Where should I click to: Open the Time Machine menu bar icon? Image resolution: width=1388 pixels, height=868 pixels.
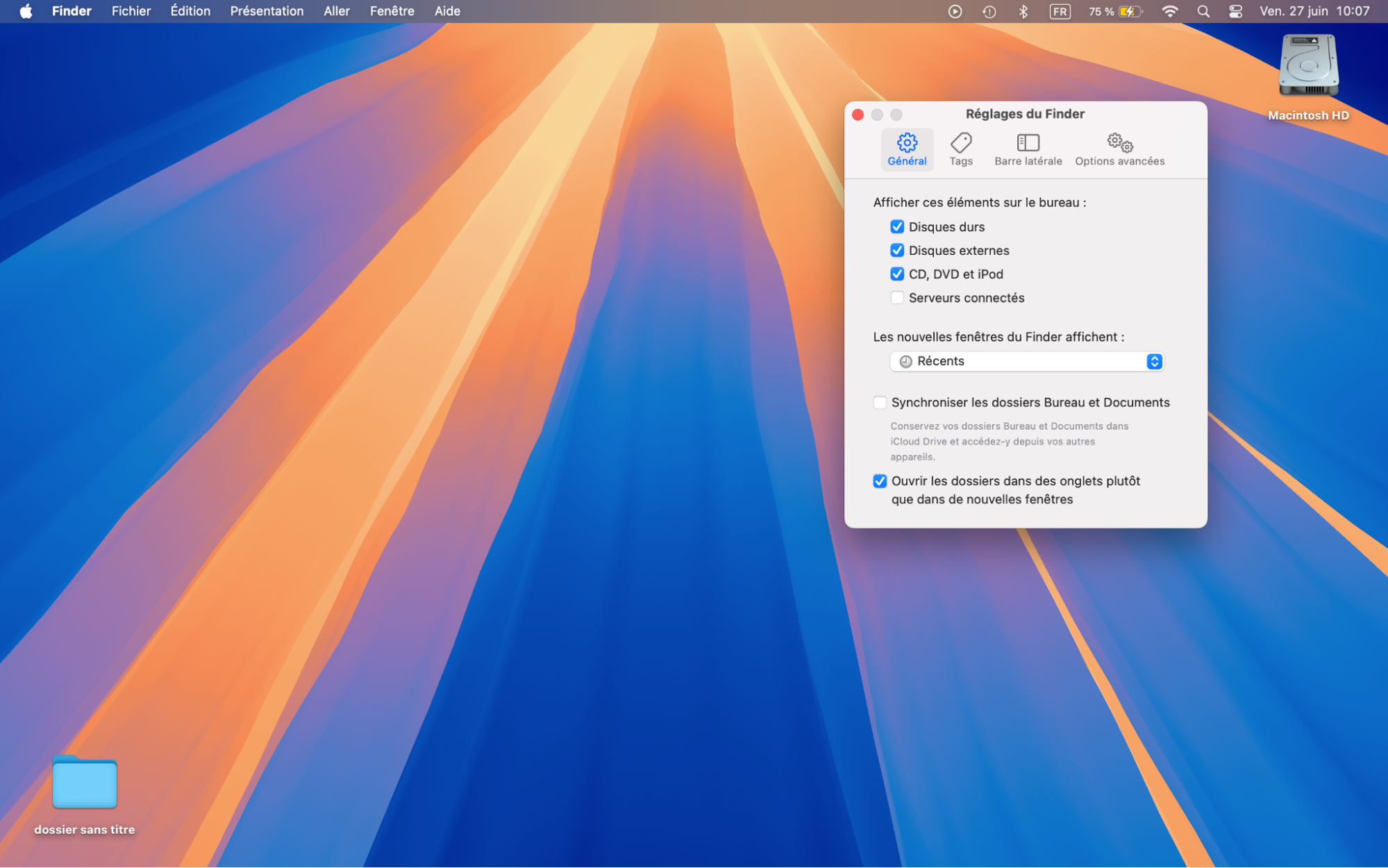pos(989,11)
